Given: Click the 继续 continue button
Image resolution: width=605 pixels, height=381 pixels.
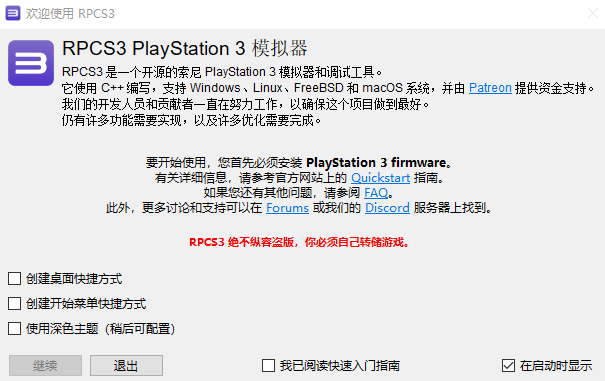Looking at the screenshot, I should point(46,365).
